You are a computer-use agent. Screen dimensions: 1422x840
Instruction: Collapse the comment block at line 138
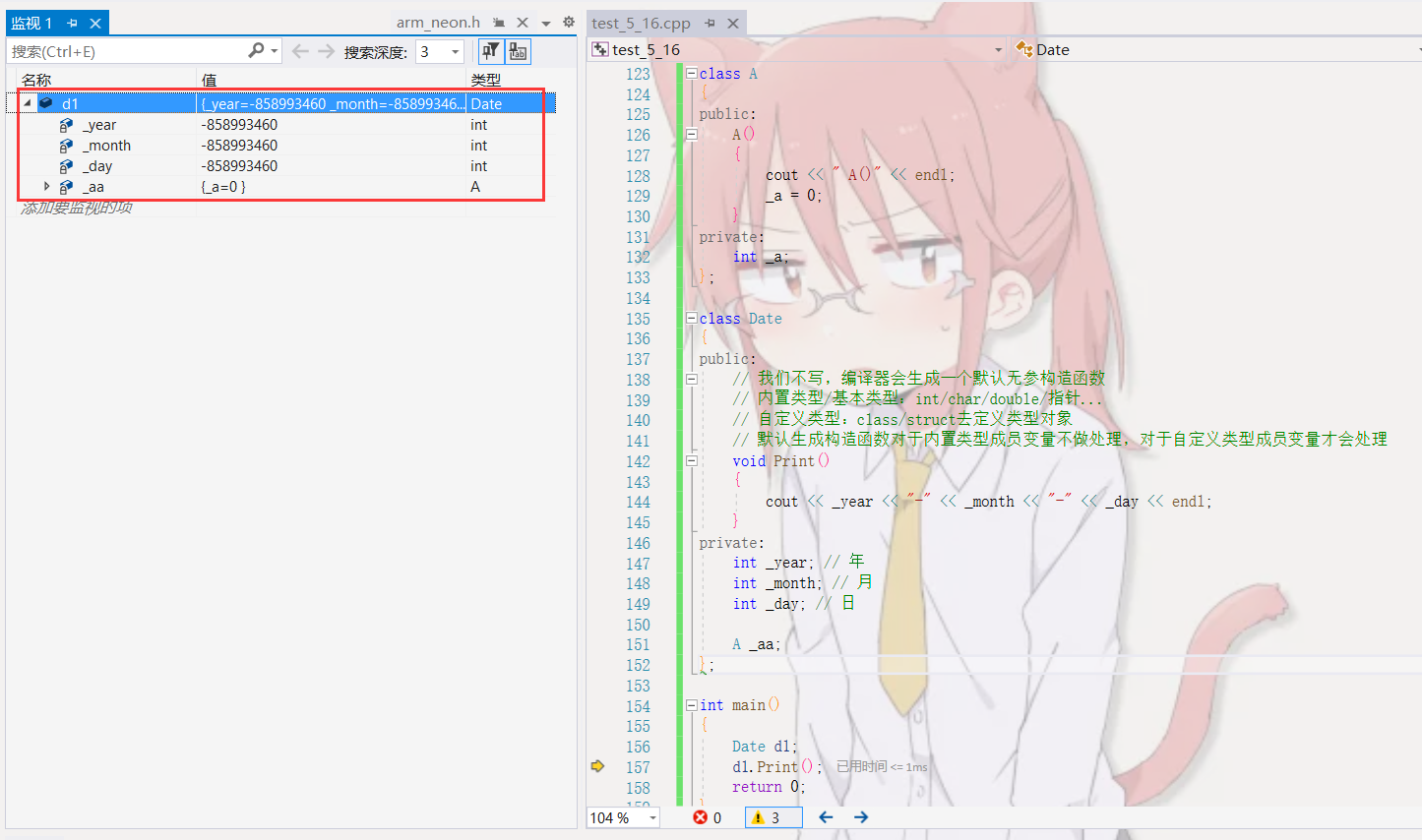[x=691, y=380]
